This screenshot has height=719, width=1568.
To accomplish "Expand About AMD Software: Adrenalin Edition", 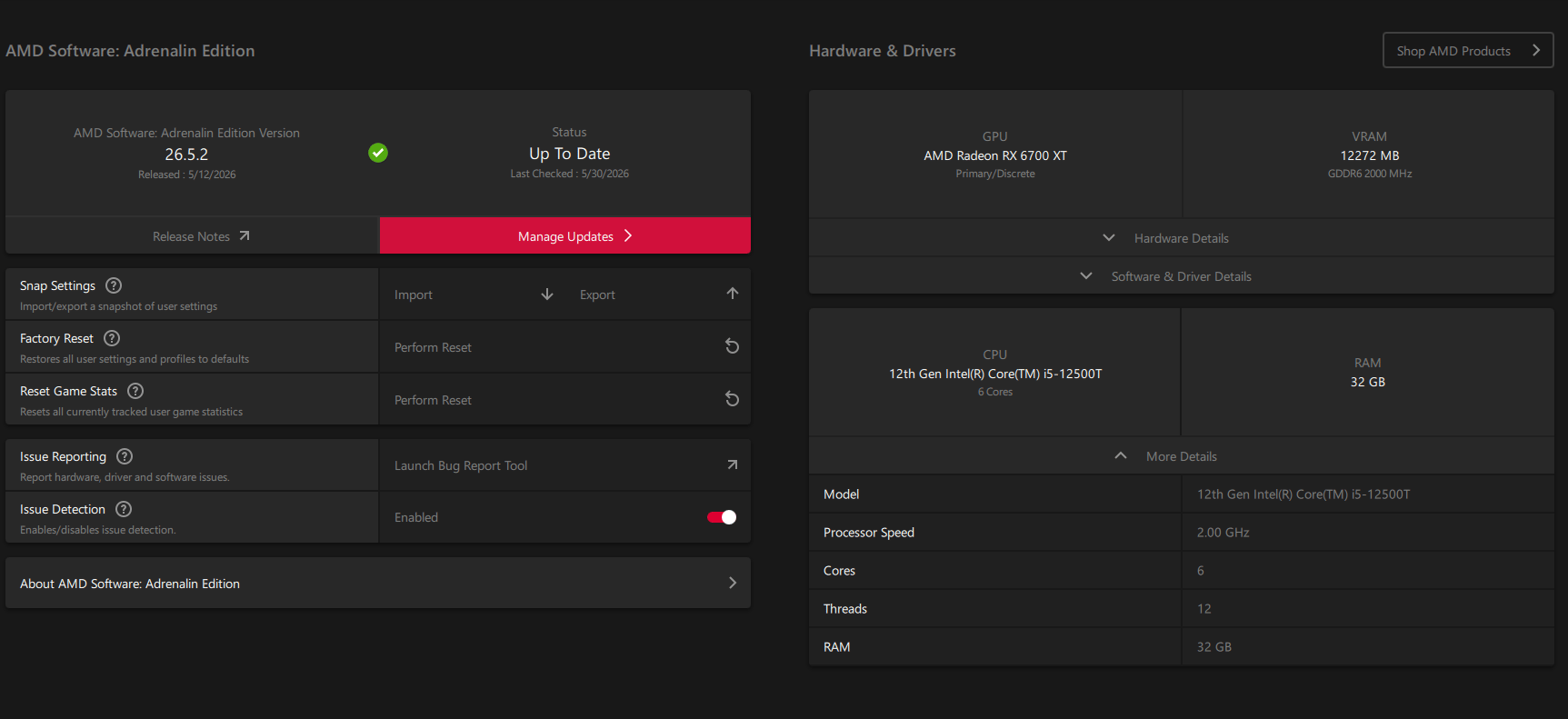I will click(x=378, y=583).
